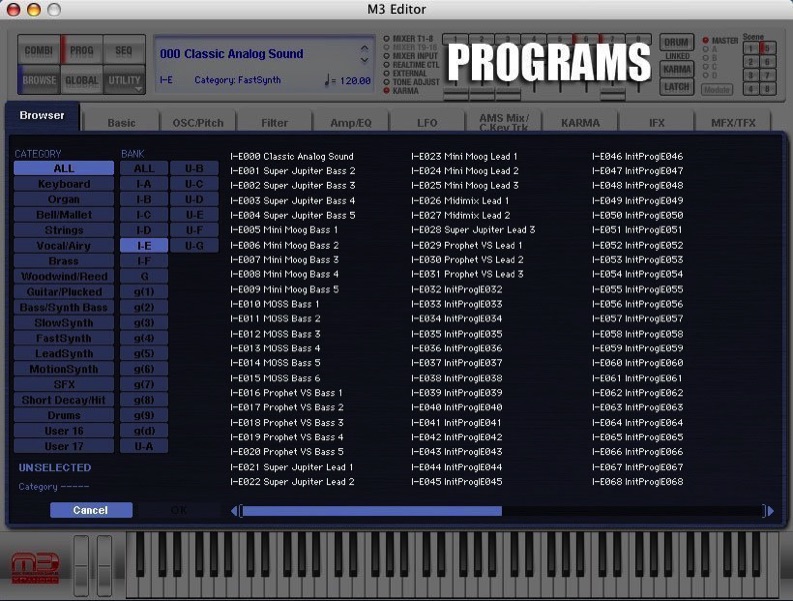Select MIXER T1-8 control assign

[387, 38]
